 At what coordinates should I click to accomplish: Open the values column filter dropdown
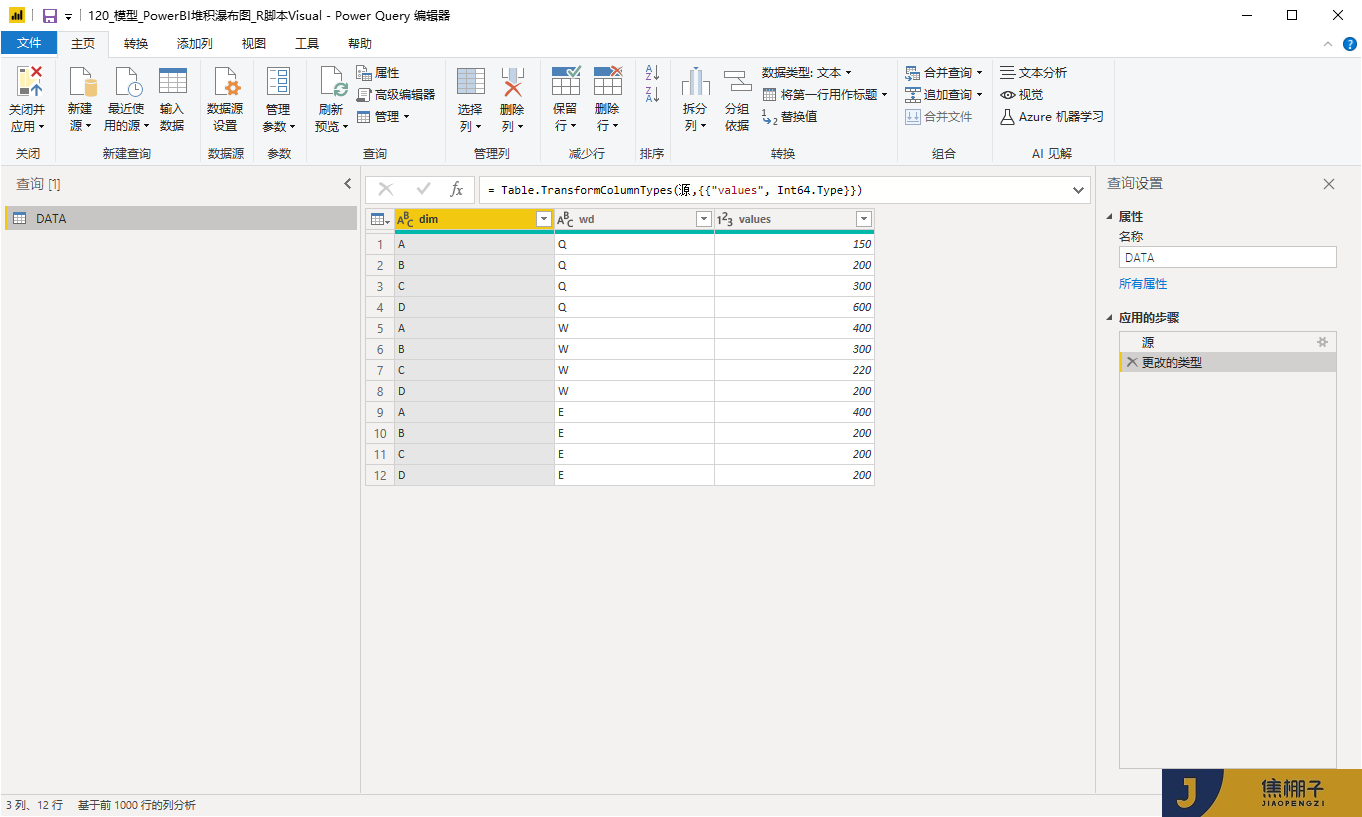tap(864, 219)
